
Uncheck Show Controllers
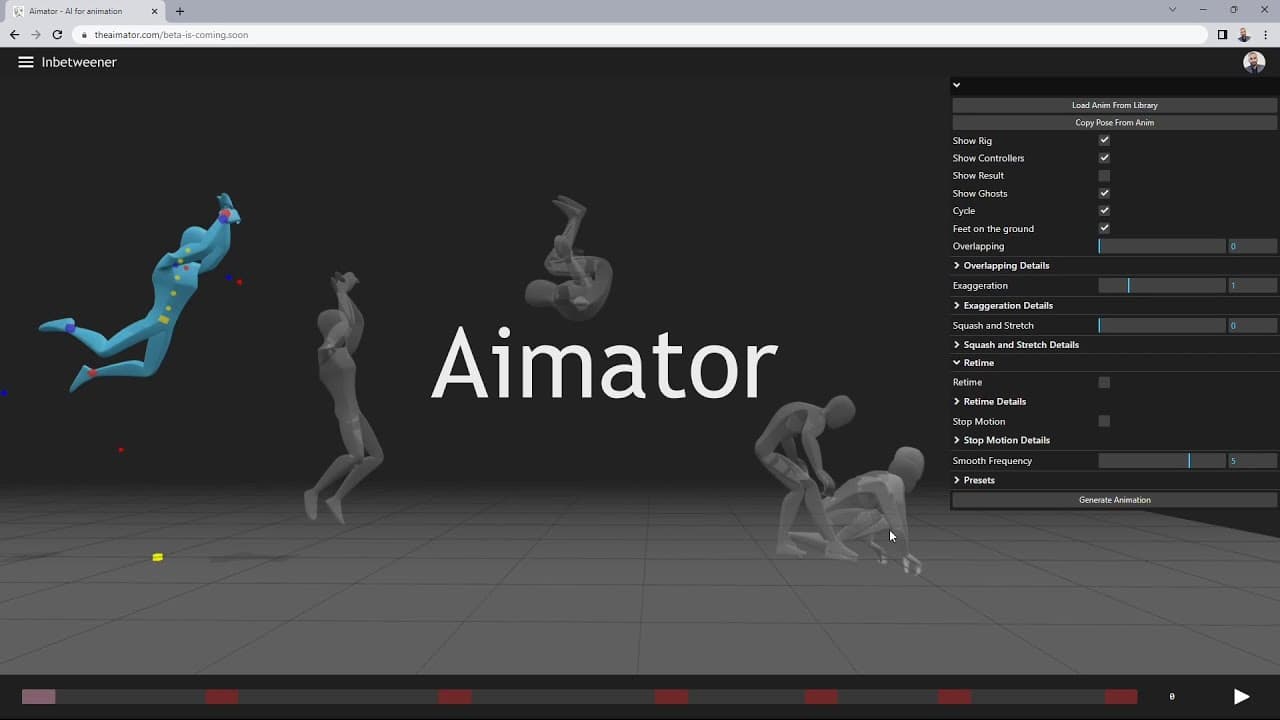pos(1104,158)
